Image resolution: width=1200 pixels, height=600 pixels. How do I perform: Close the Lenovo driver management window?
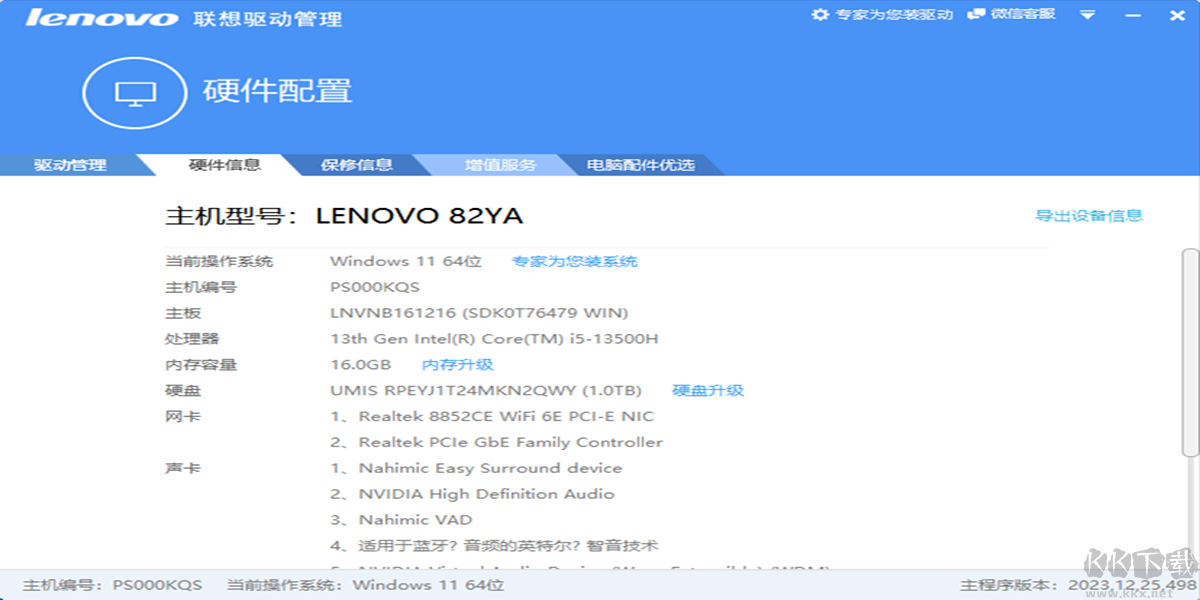1176,15
